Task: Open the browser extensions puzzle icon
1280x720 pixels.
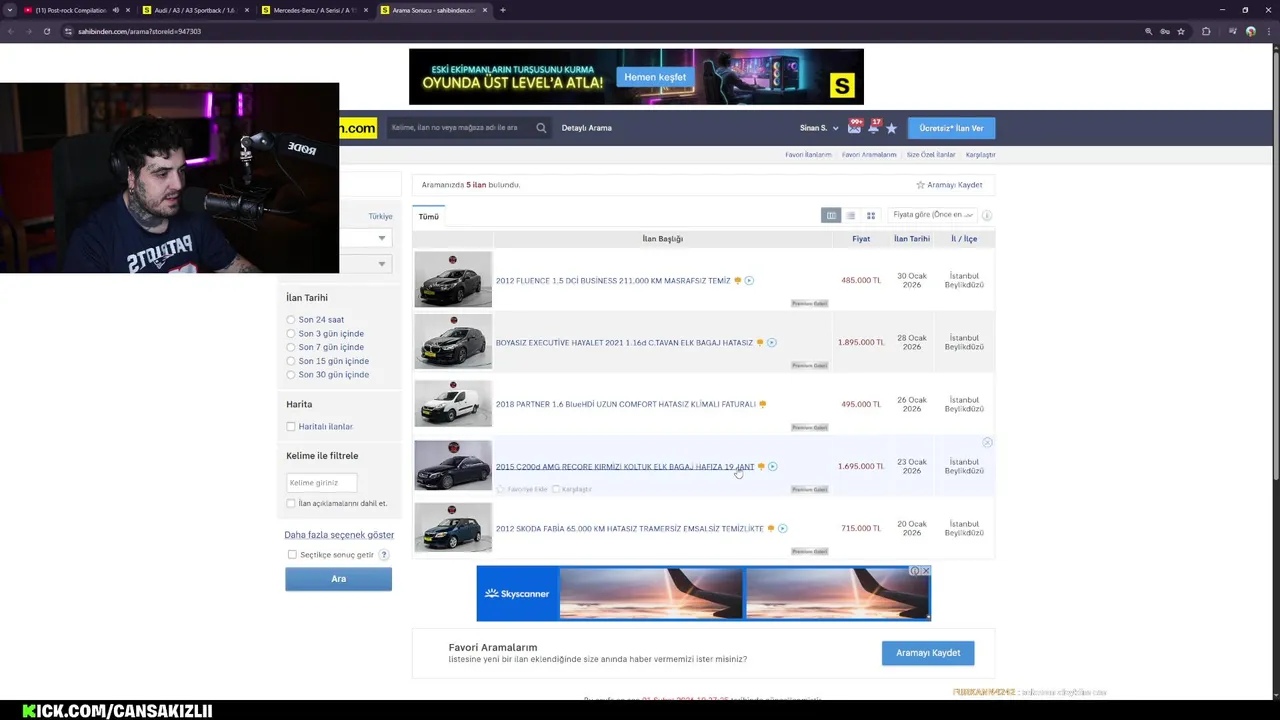Action: point(1206,31)
